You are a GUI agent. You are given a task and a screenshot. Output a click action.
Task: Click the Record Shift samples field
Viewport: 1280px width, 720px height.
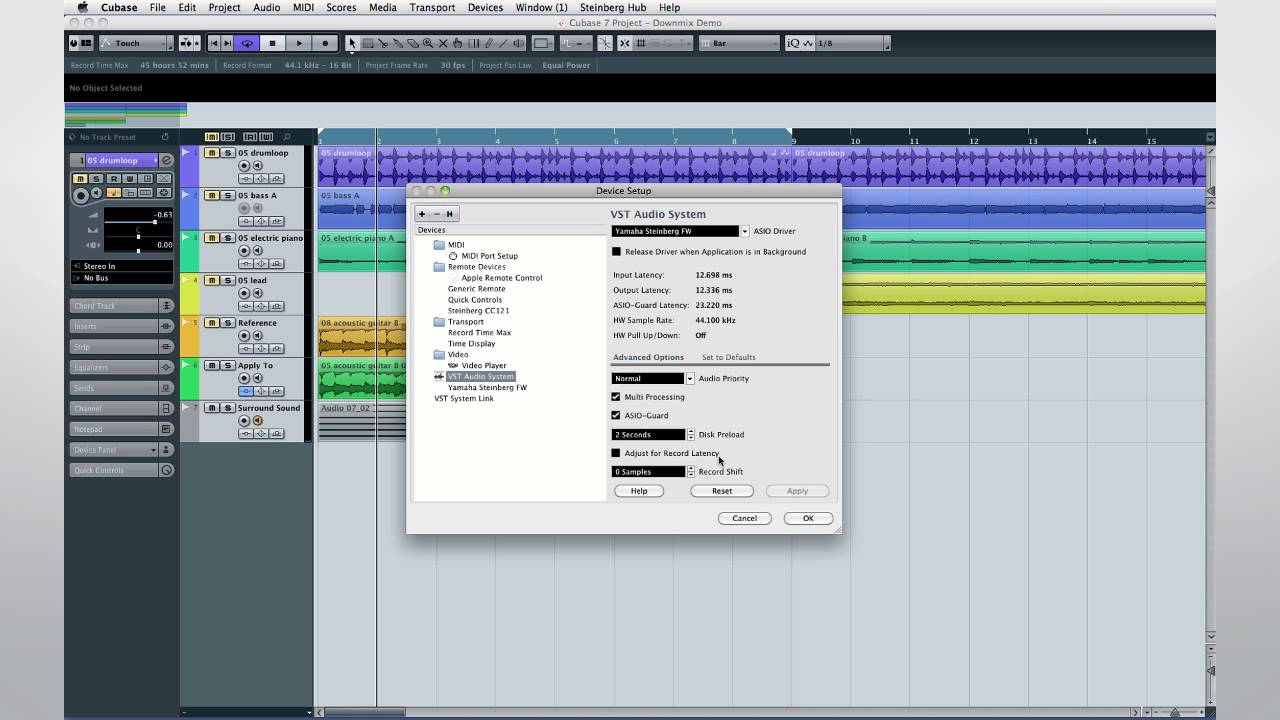point(649,472)
